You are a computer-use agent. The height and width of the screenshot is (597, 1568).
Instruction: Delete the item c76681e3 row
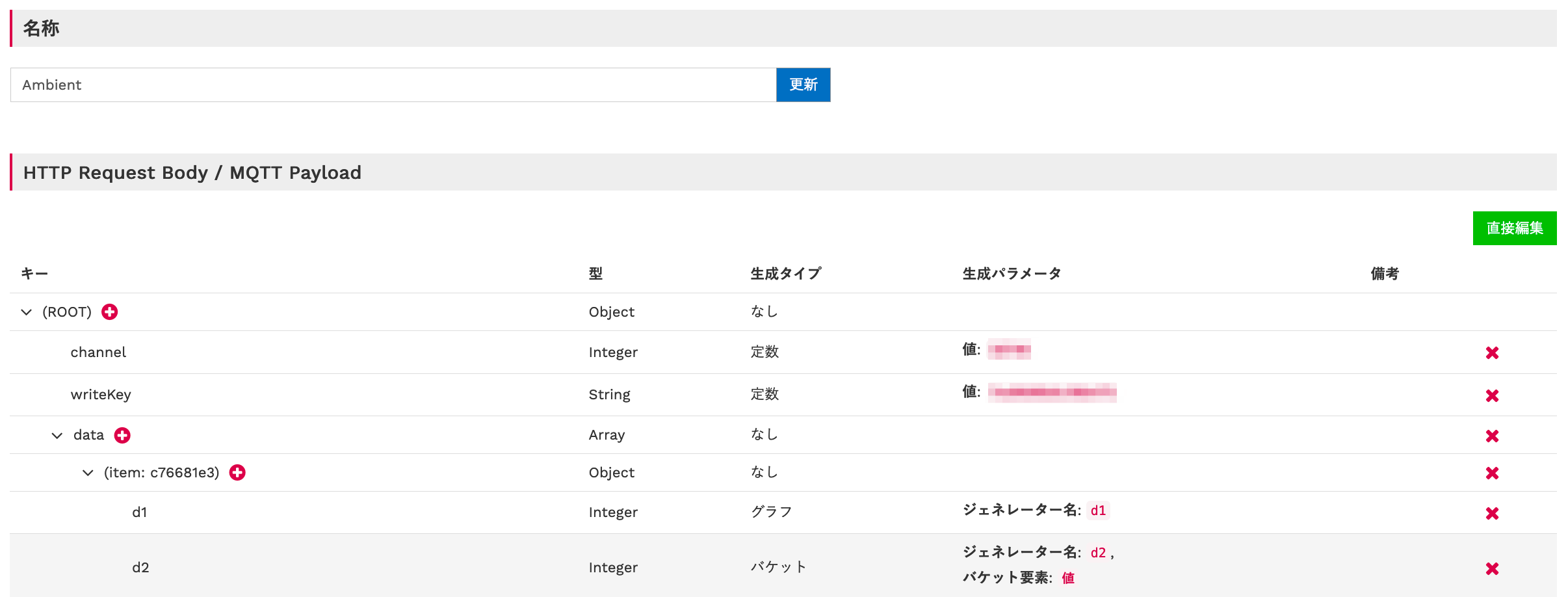coord(1492,473)
